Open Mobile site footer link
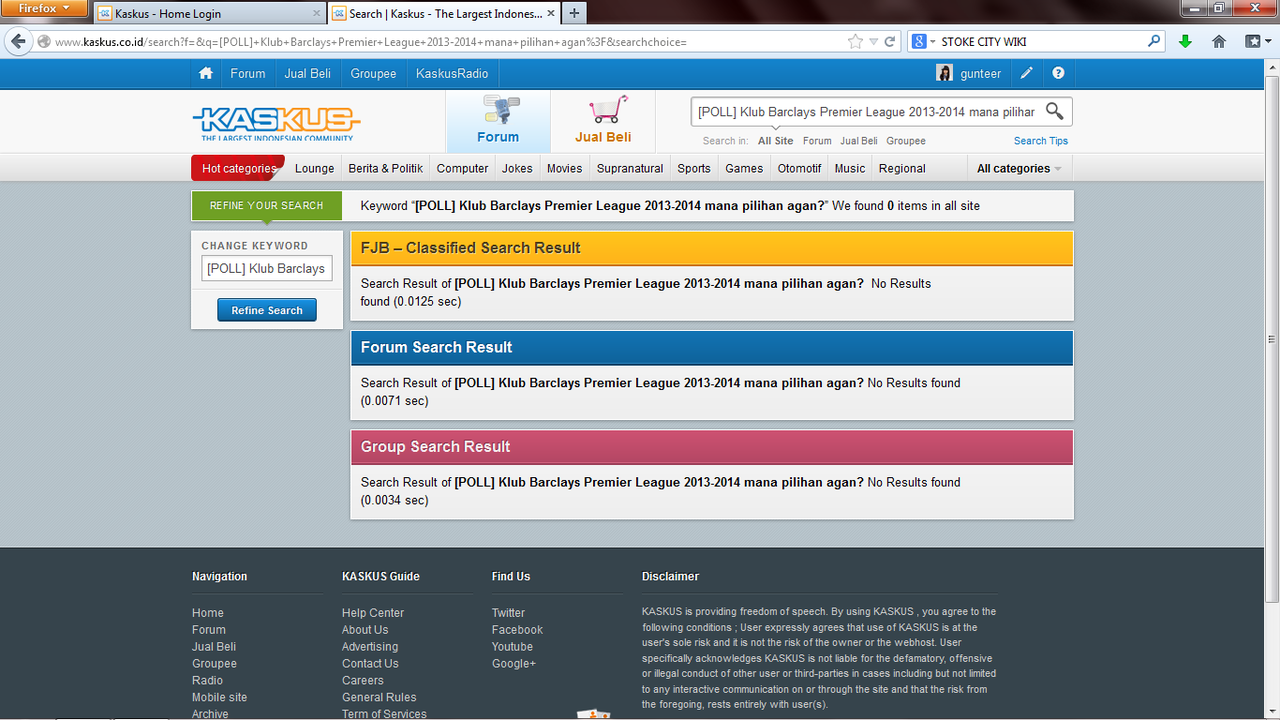 click(x=219, y=697)
